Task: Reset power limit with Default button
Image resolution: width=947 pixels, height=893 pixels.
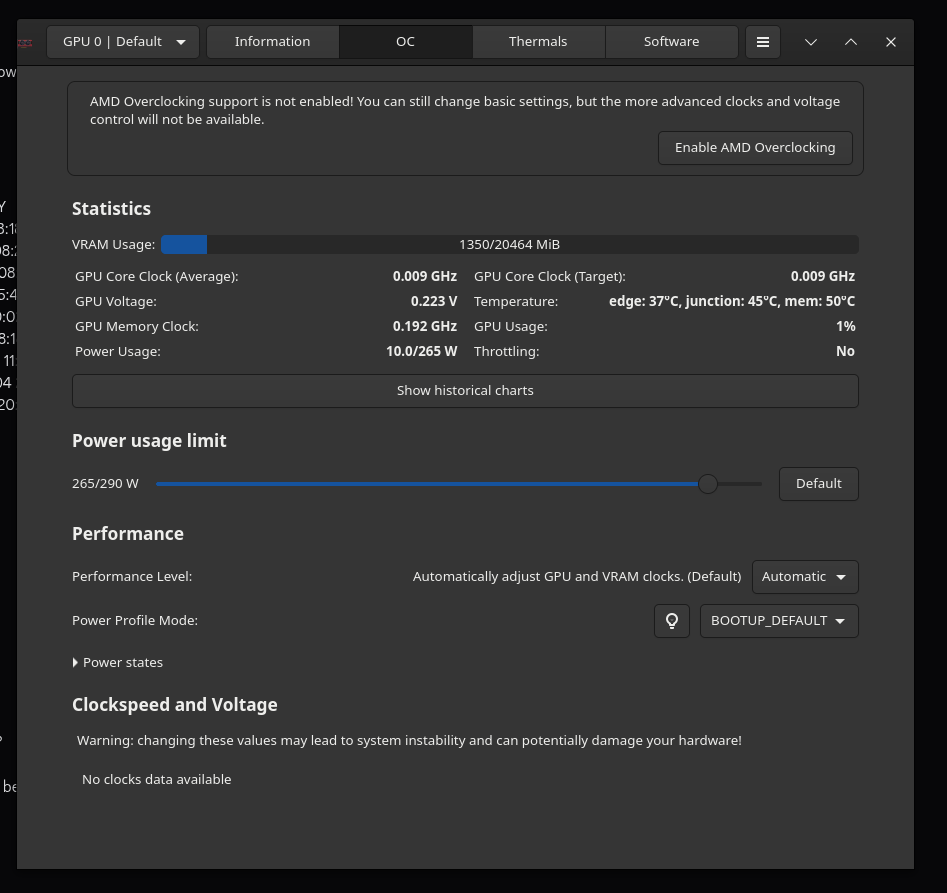Action: [818, 484]
